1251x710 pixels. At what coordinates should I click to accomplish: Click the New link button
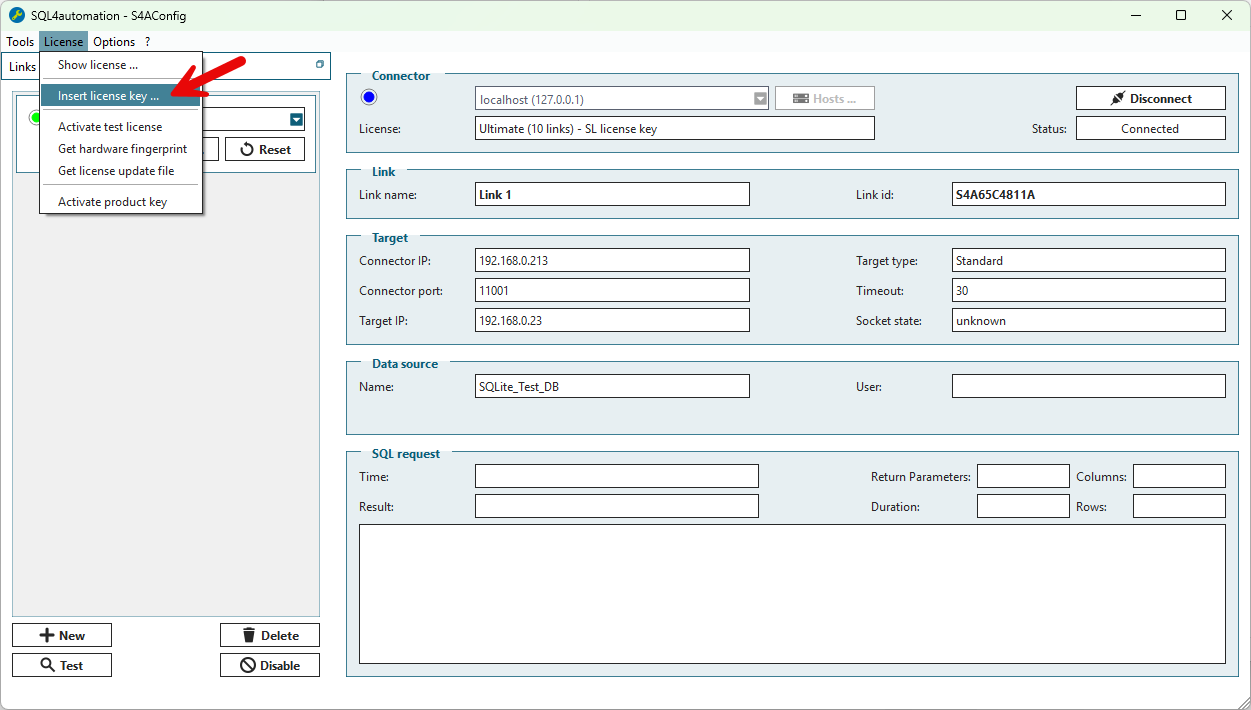click(x=62, y=635)
